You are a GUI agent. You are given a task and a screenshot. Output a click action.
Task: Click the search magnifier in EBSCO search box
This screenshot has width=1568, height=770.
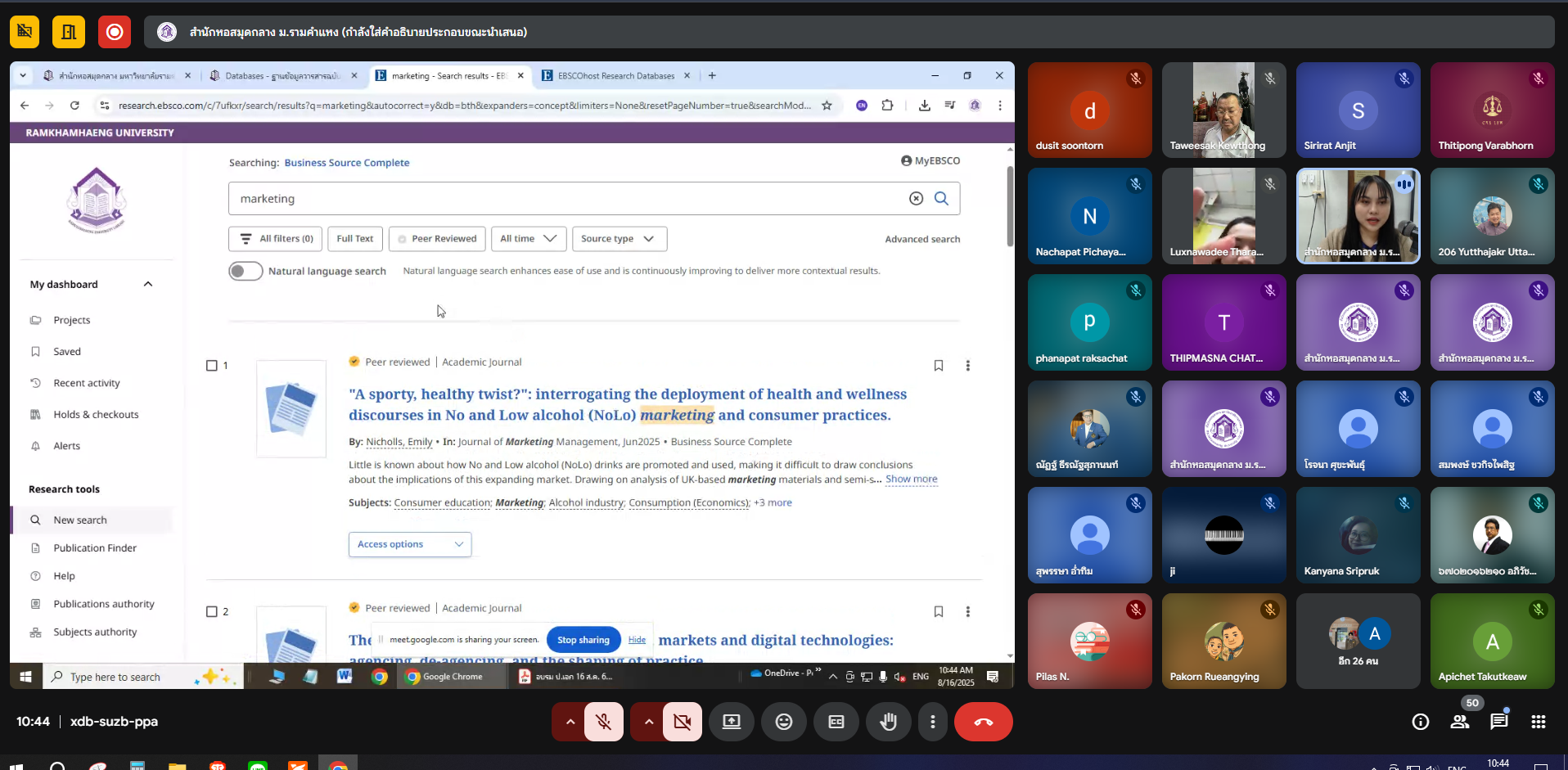point(941,198)
